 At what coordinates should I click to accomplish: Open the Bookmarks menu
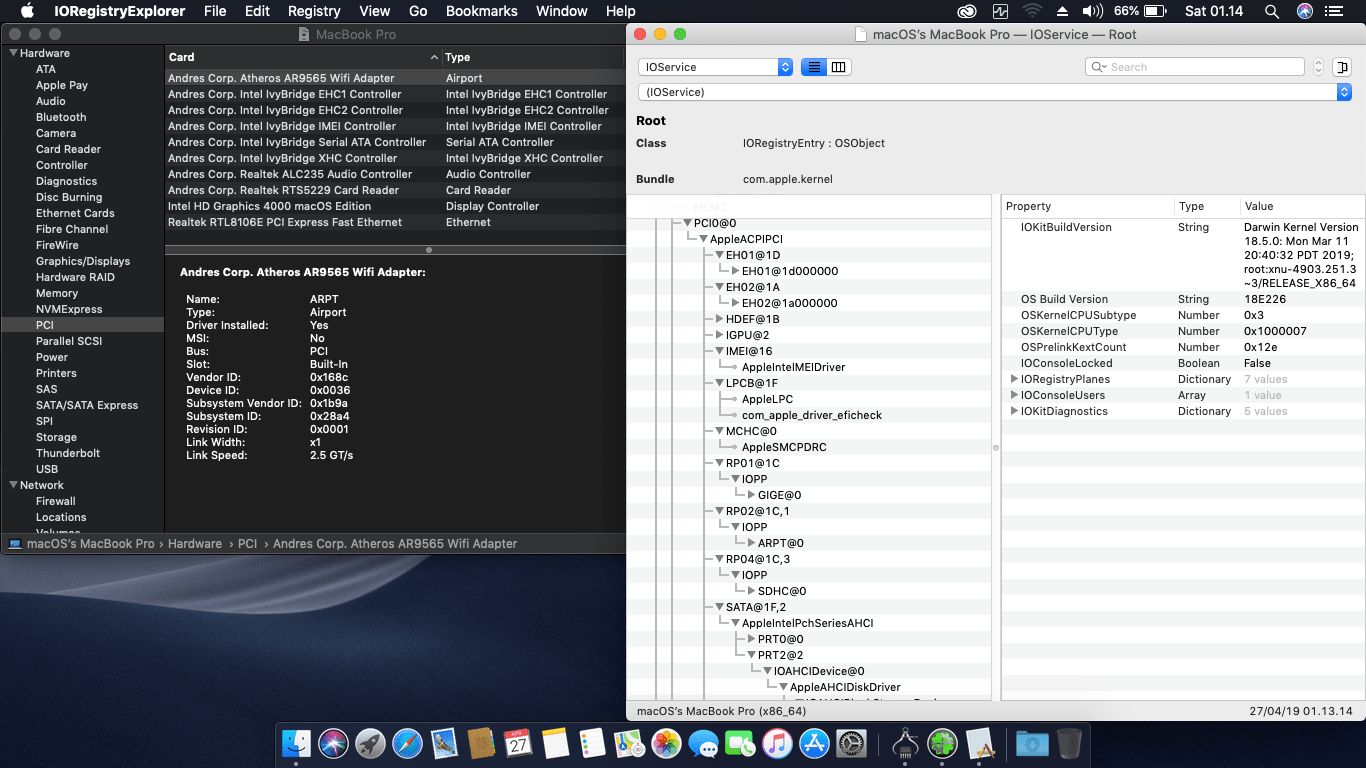tap(481, 11)
